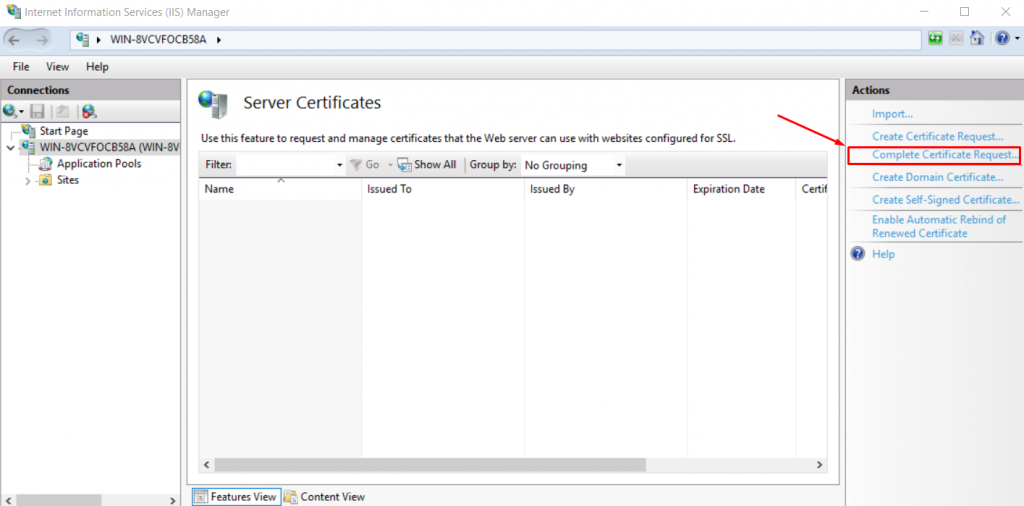Image resolution: width=1024 pixels, height=506 pixels.
Task: Select Sites in the Connections tree
Action: (x=68, y=180)
